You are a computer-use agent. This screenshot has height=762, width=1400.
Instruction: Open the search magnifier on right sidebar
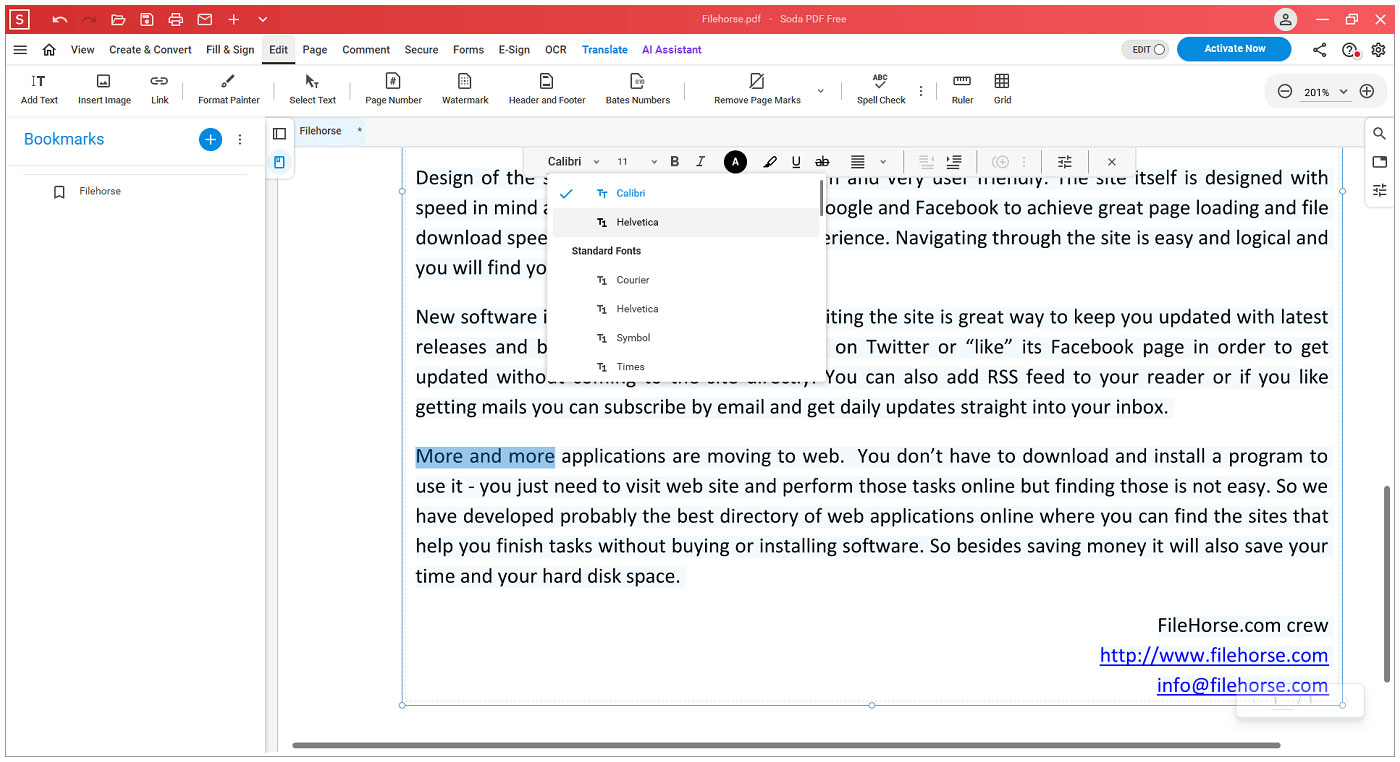coord(1379,133)
